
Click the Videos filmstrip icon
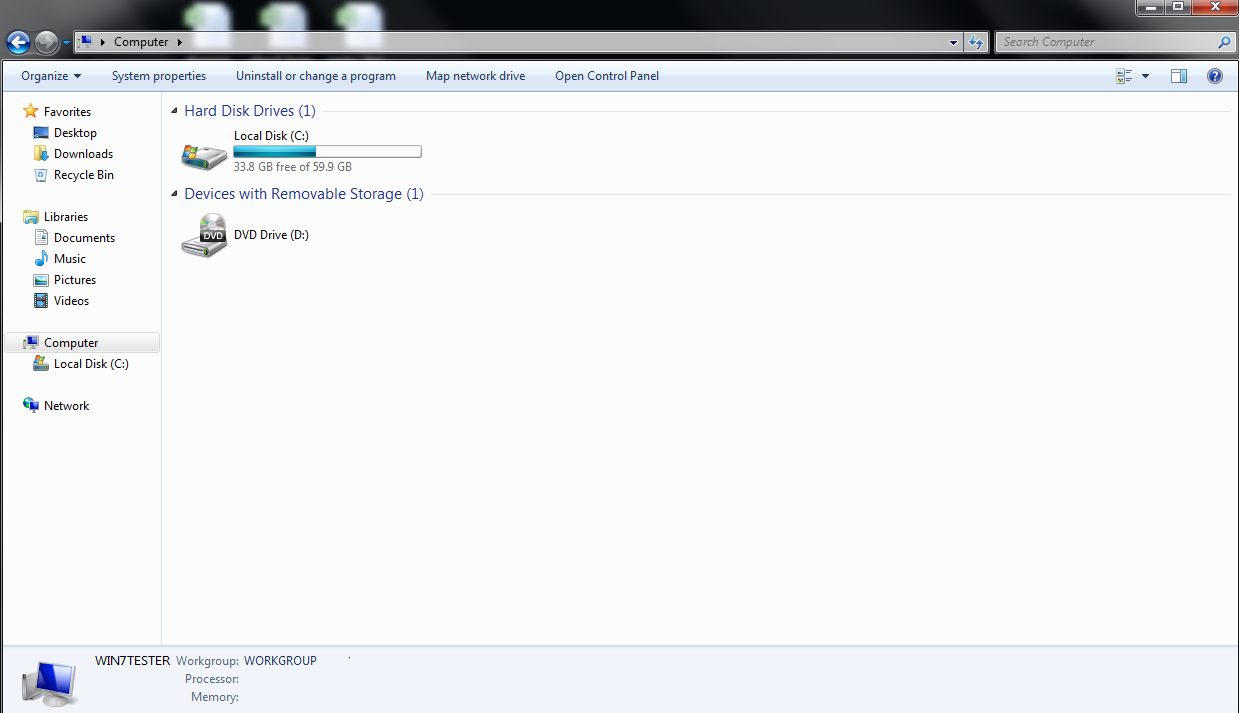click(41, 301)
